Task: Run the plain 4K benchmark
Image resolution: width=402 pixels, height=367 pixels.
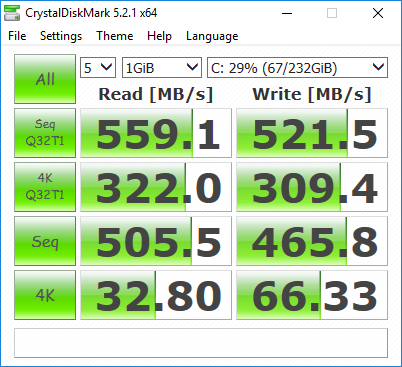Action: point(45,295)
